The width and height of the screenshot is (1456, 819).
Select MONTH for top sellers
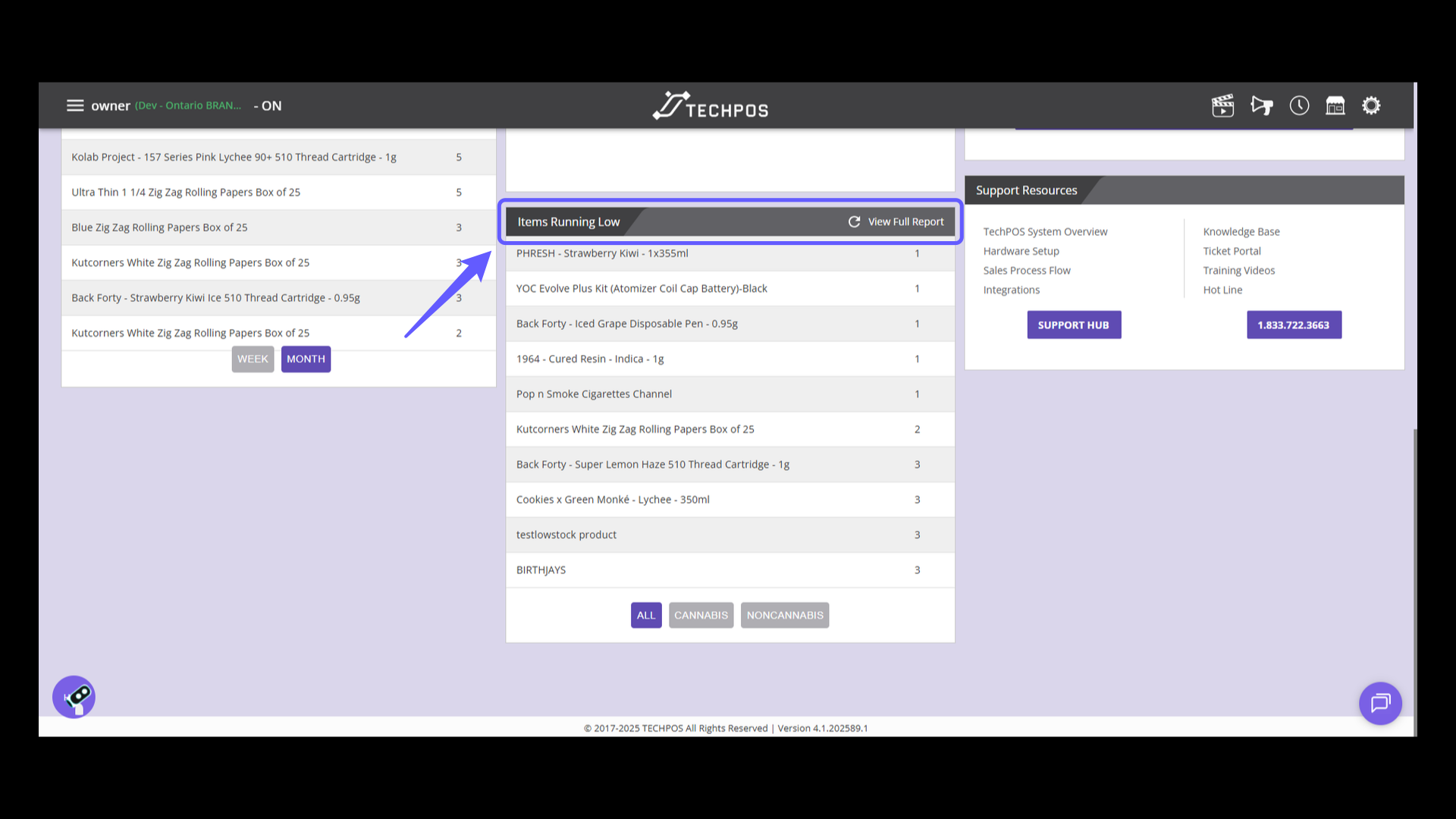(x=306, y=359)
